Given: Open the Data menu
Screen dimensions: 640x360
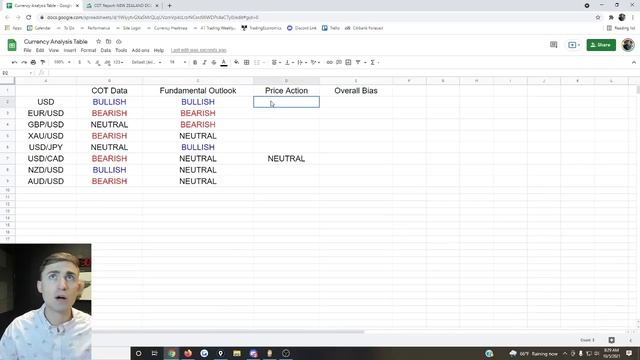Looking at the screenshot, I should (106, 50).
